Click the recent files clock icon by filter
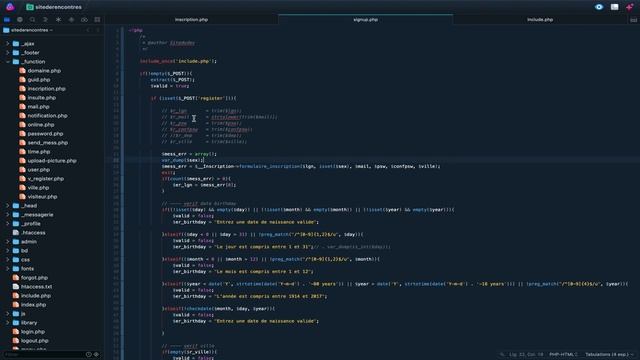Viewport: 640px width, 360px height. (x=89, y=355)
